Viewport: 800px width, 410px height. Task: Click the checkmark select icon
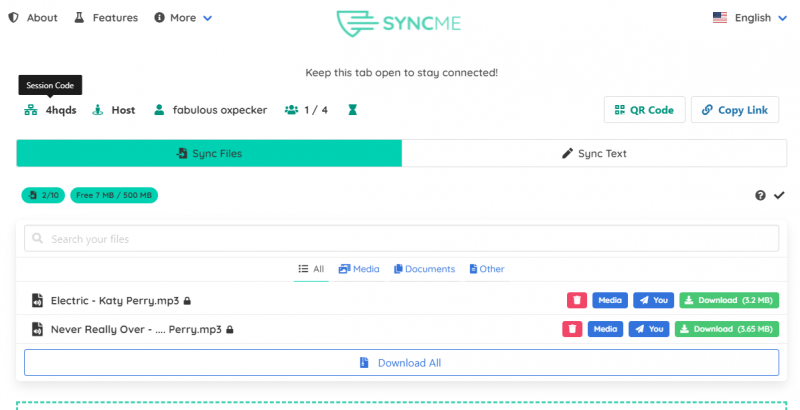tap(779, 195)
